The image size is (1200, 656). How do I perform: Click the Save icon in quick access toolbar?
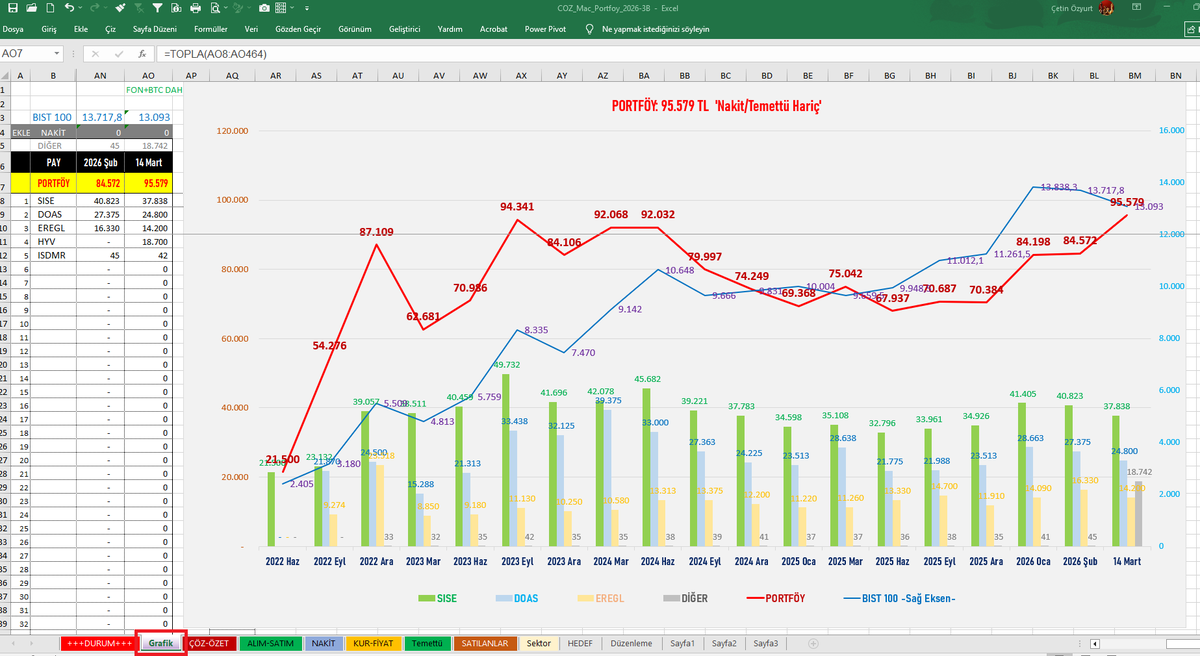tap(13, 8)
